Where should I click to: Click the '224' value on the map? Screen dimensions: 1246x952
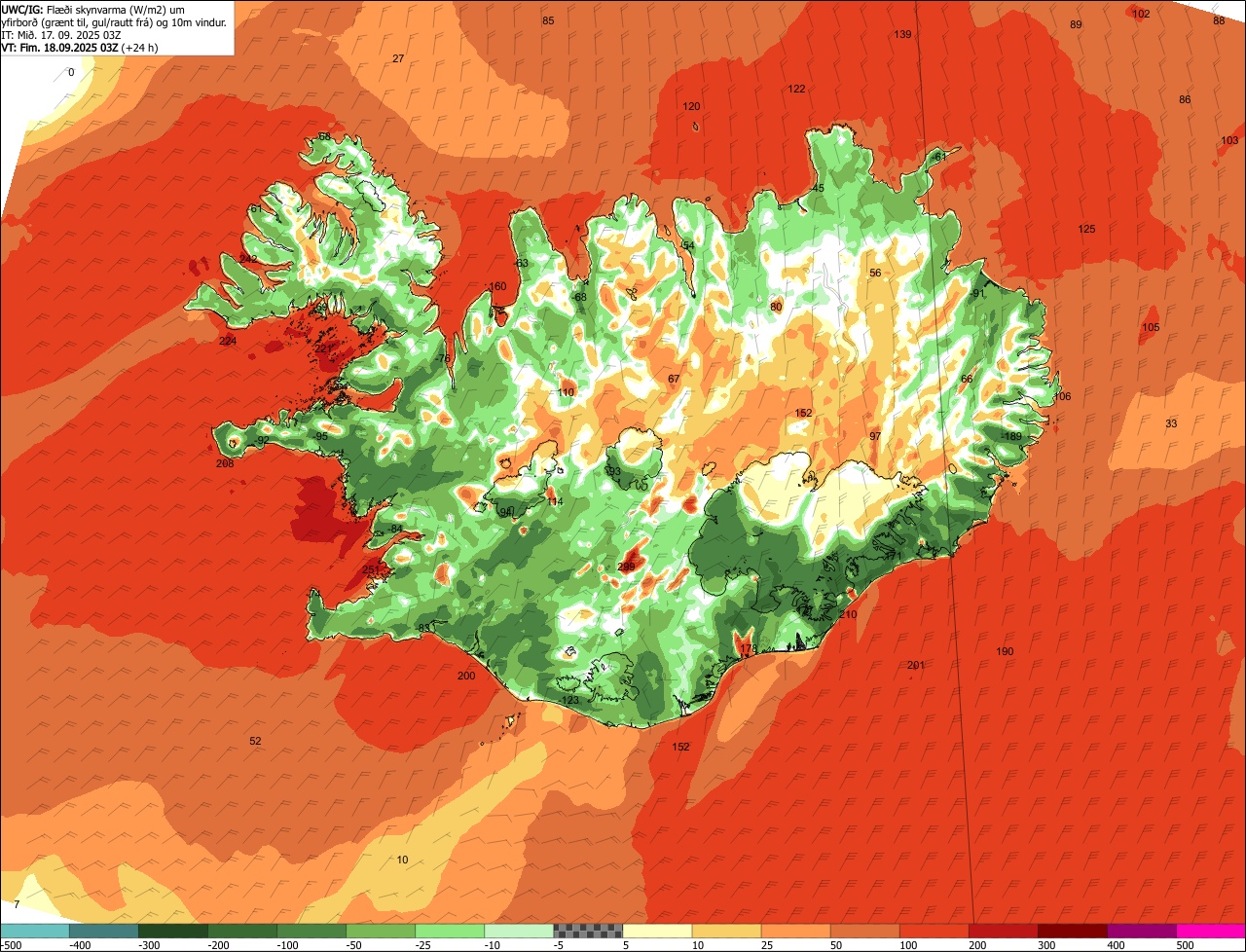(228, 341)
